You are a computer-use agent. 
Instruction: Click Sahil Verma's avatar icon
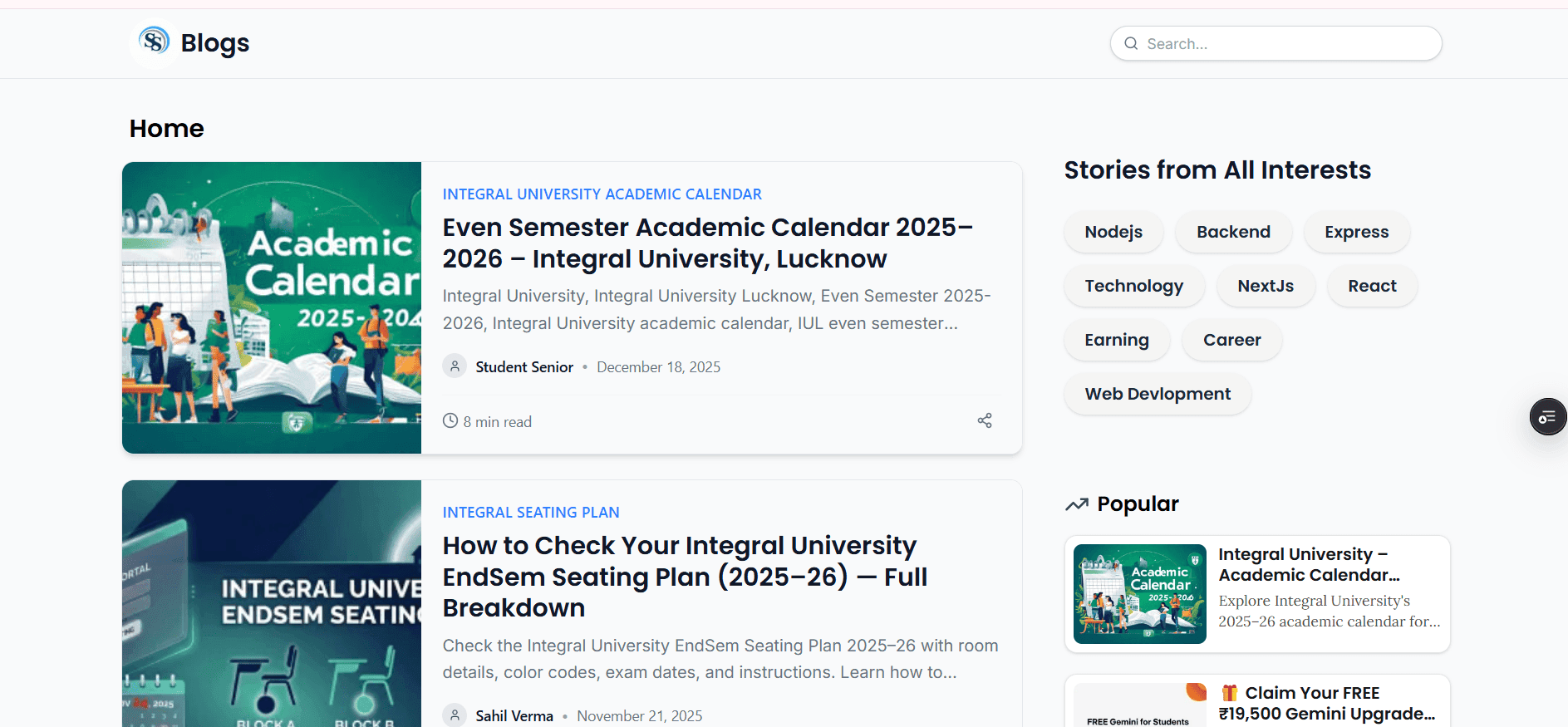(455, 715)
